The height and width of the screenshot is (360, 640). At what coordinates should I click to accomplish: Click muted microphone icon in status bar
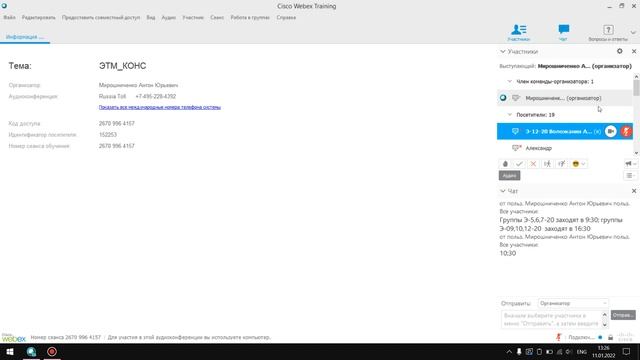[x=558, y=337]
